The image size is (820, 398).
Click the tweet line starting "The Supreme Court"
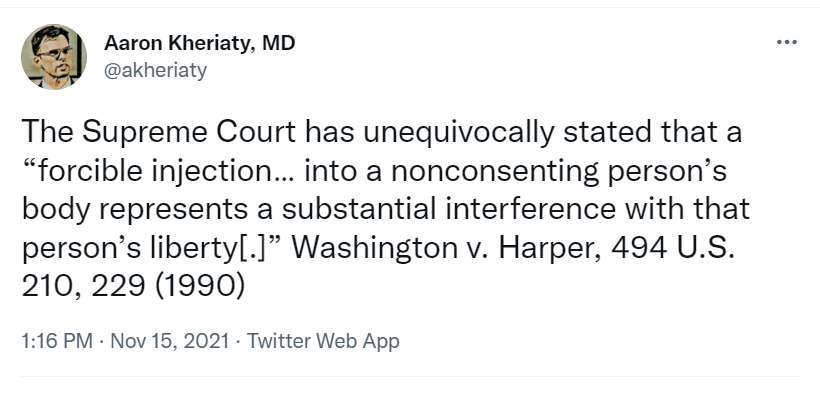click(x=381, y=132)
